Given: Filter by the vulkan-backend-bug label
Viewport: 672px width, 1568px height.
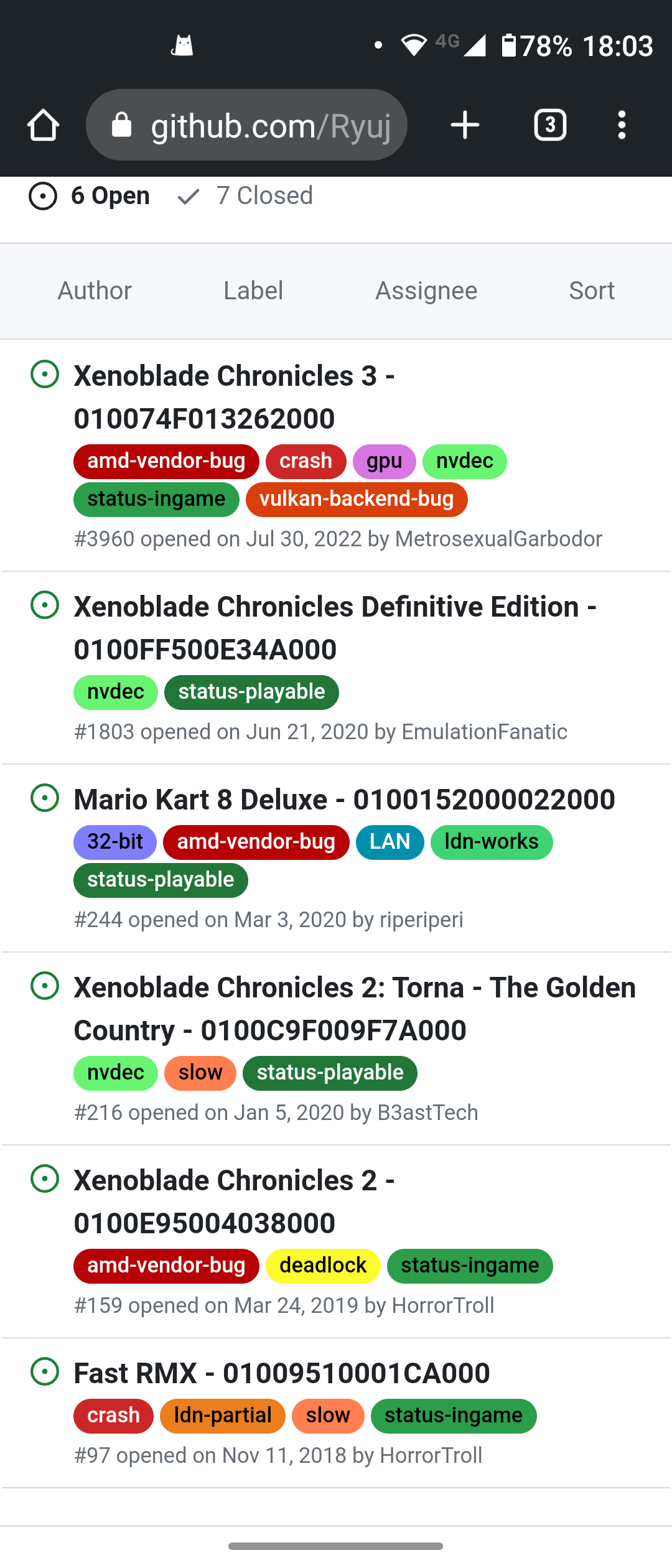Looking at the screenshot, I should [357, 499].
